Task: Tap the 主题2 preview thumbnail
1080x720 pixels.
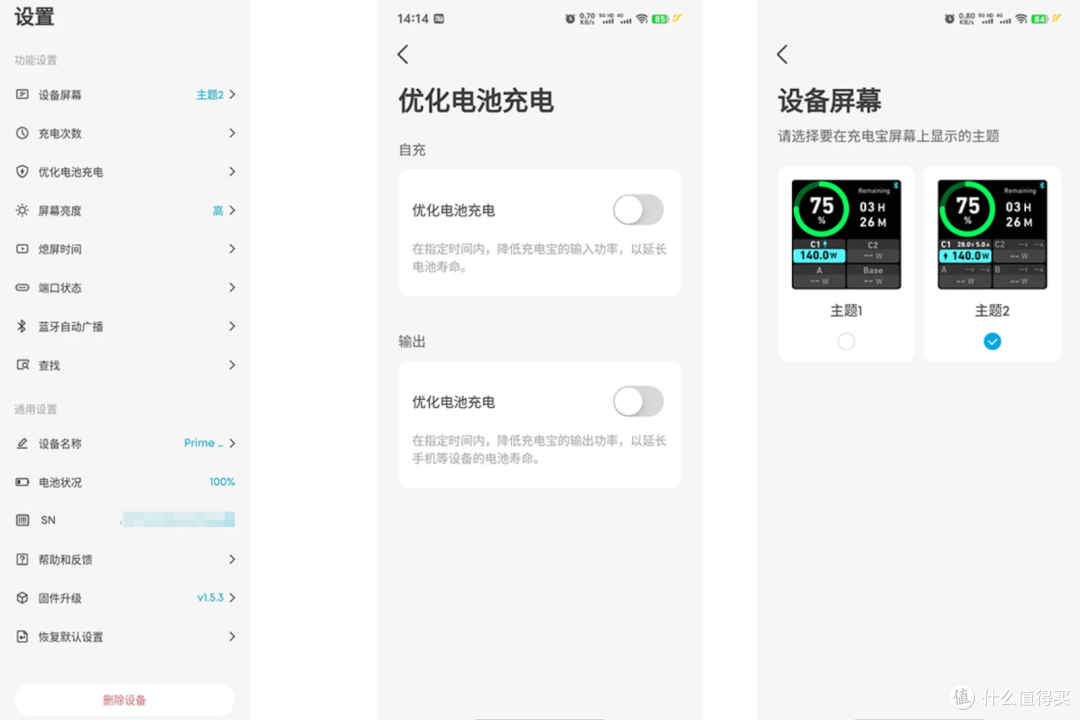Action: [992, 234]
